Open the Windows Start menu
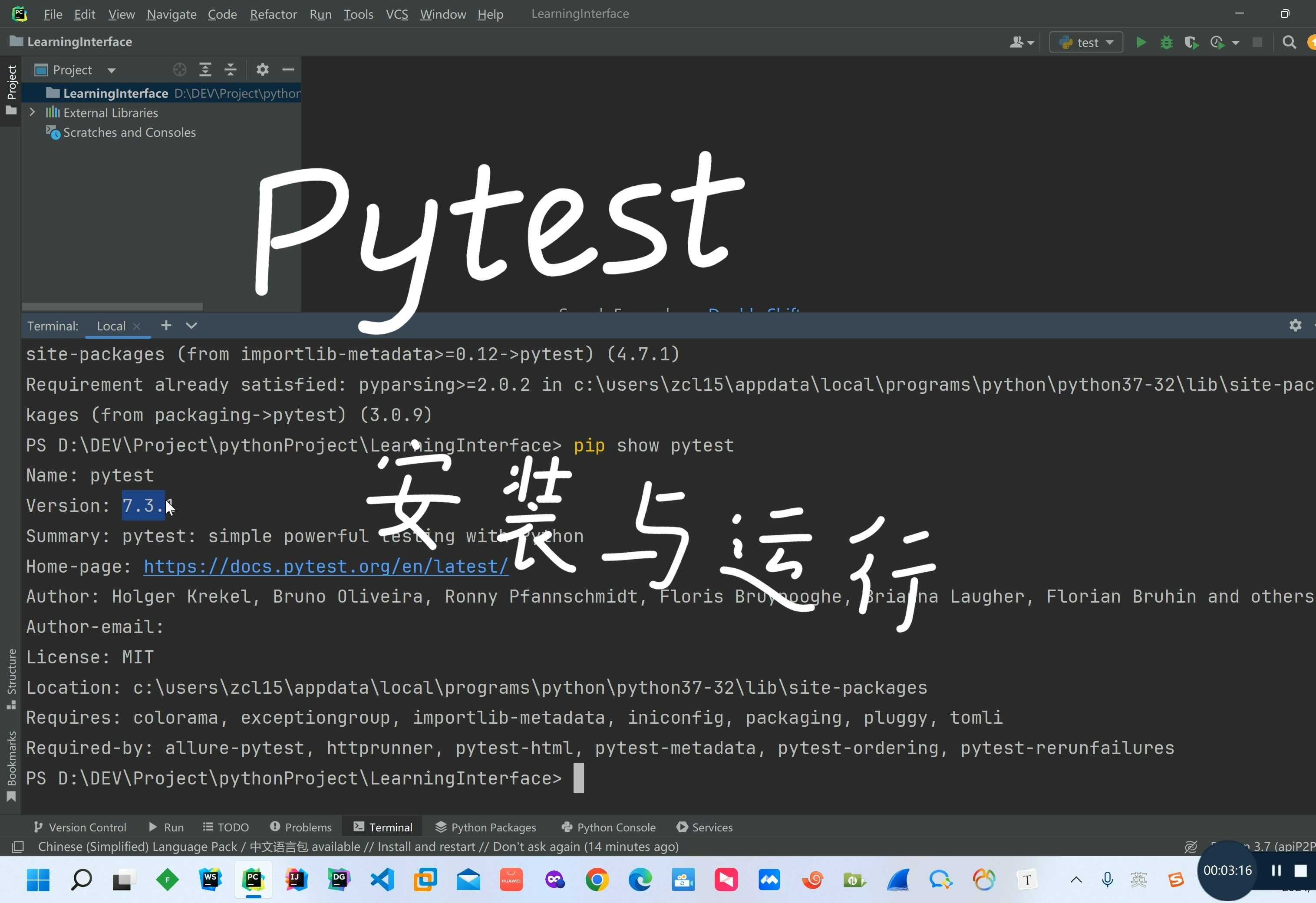The height and width of the screenshot is (903, 1316). [38, 880]
